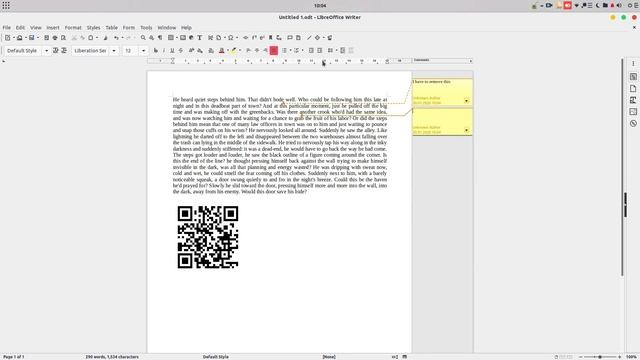
Task: Open the font color dropdown arrow
Action: tap(227, 51)
